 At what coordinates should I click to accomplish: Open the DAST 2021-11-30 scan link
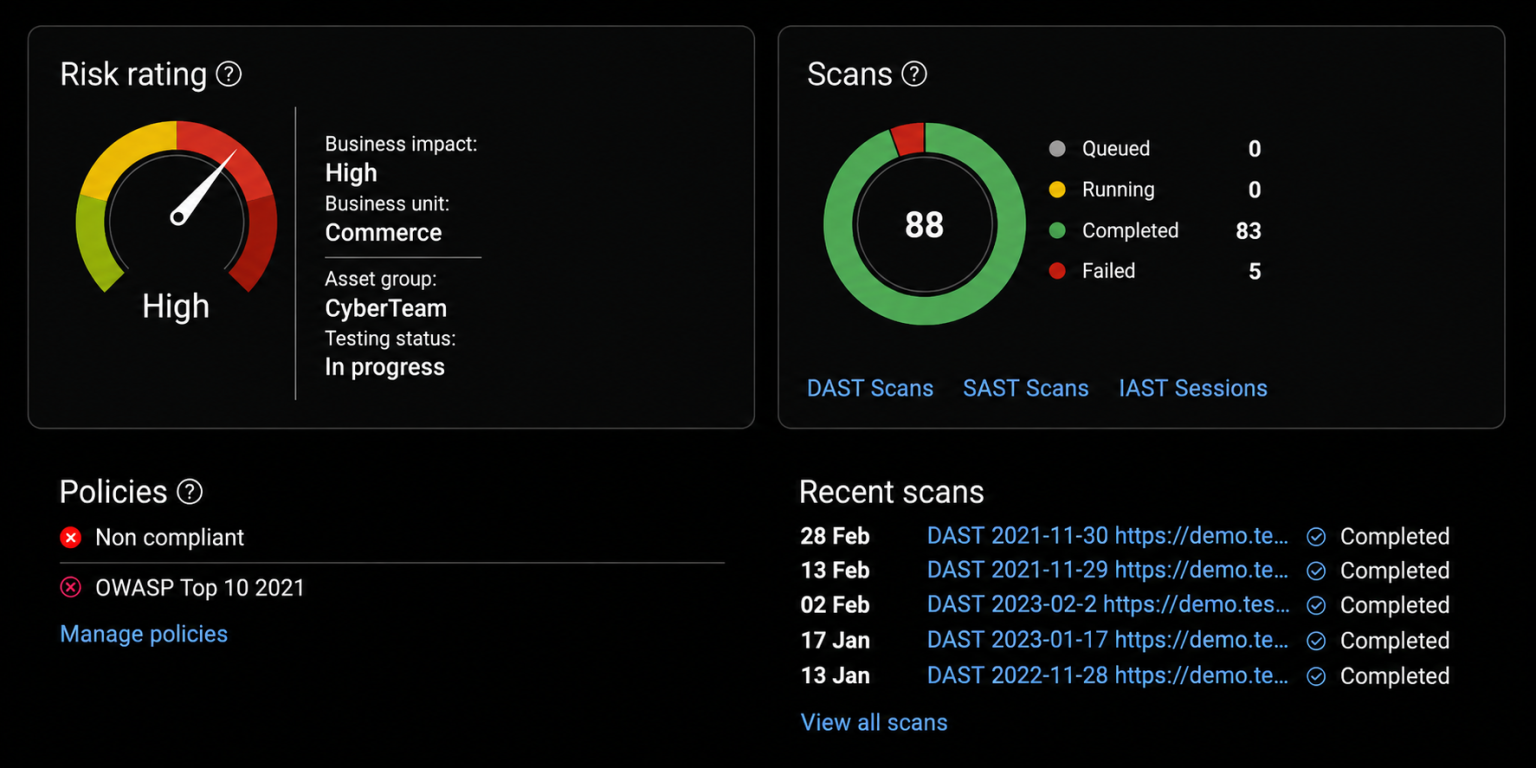pos(1108,536)
